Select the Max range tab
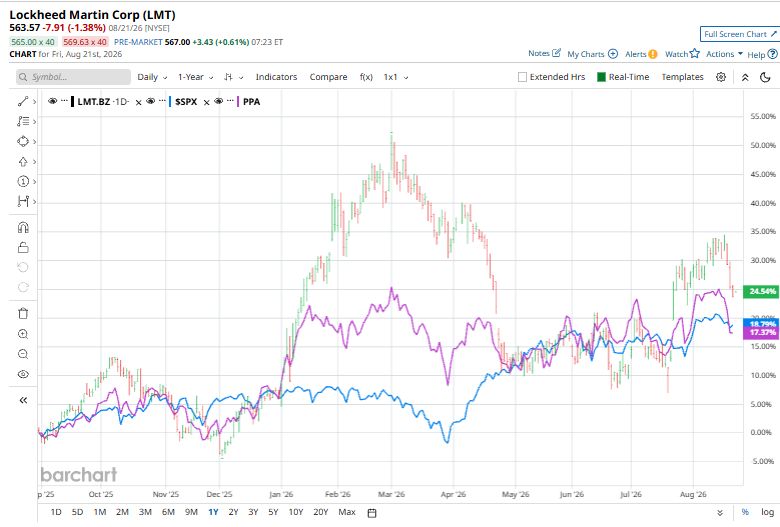The image size is (780, 527). tap(347, 512)
